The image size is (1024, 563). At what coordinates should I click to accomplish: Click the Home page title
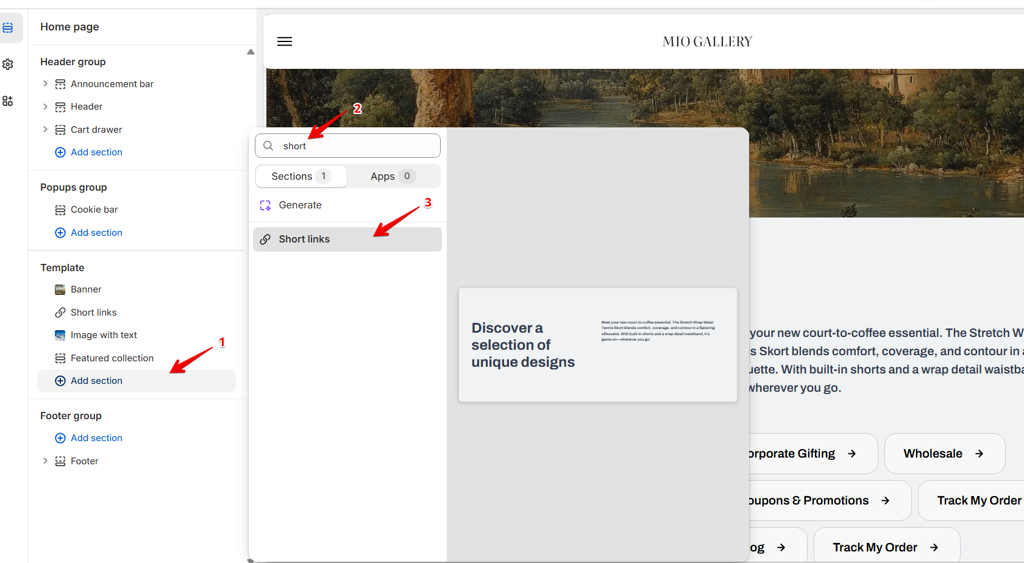click(x=69, y=27)
